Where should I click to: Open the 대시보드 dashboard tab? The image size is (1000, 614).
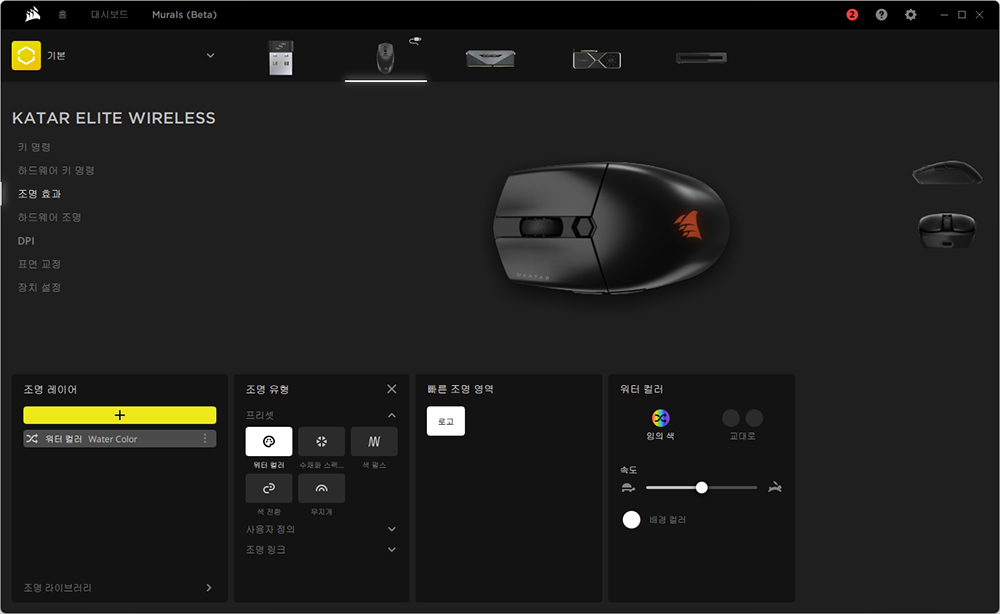pyautogui.click(x=109, y=14)
